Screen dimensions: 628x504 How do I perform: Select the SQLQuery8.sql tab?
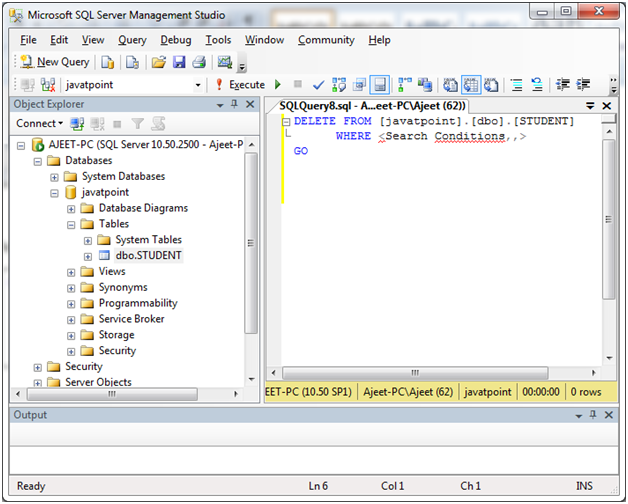(x=372, y=106)
